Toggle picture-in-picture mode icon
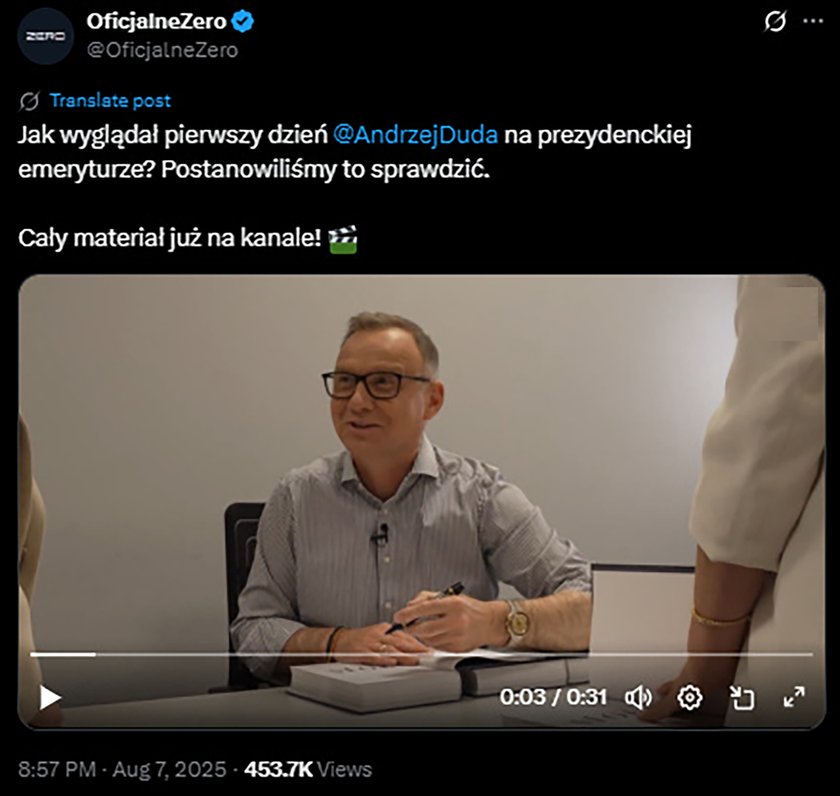Screen dimensions: 840x796 (x=742, y=697)
